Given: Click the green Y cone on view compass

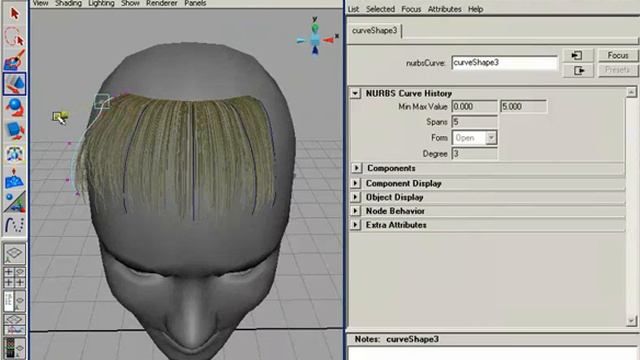Looking at the screenshot, I should click(x=315, y=28).
